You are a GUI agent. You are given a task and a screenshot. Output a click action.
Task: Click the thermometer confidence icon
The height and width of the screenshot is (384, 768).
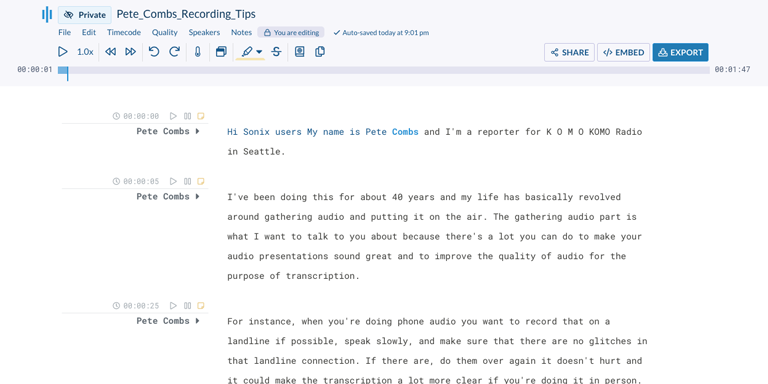[198, 52]
